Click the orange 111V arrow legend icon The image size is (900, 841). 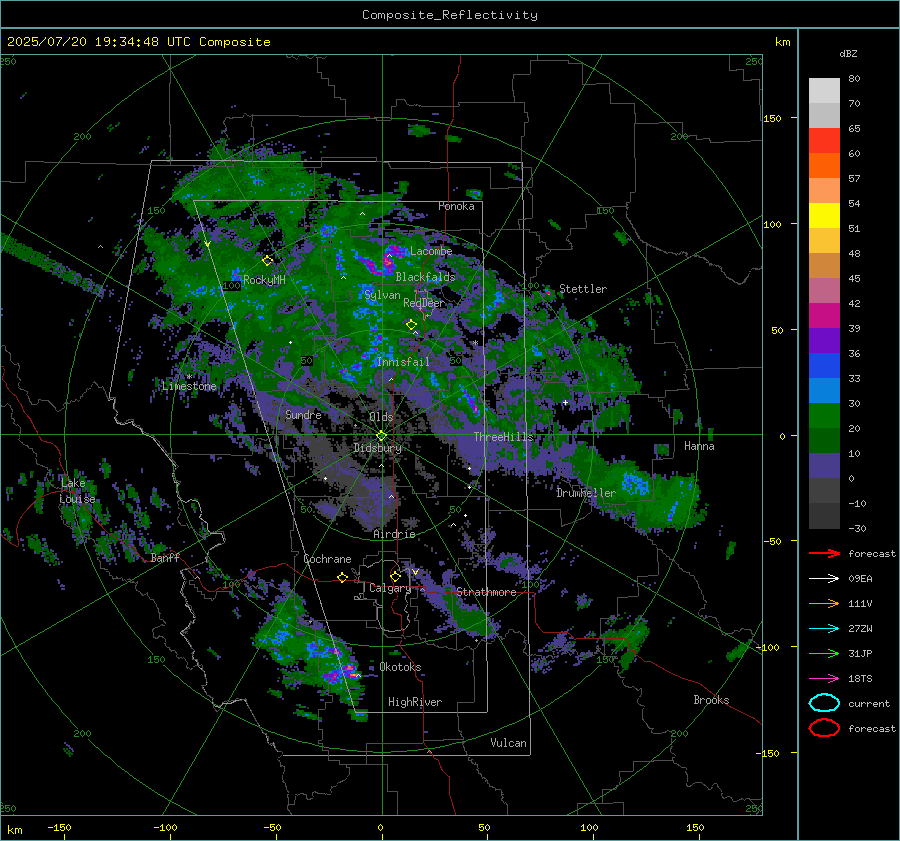pyautogui.click(x=824, y=603)
